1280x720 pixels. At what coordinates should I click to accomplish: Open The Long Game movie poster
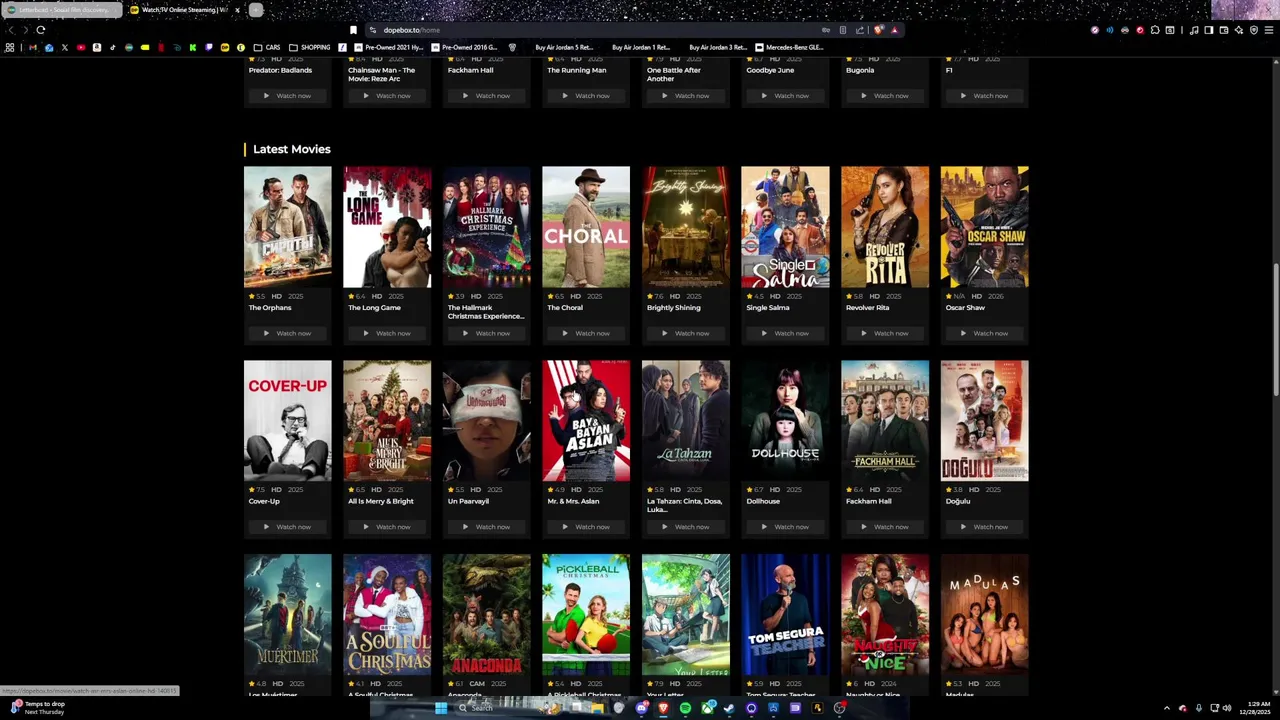(x=387, y=227)
